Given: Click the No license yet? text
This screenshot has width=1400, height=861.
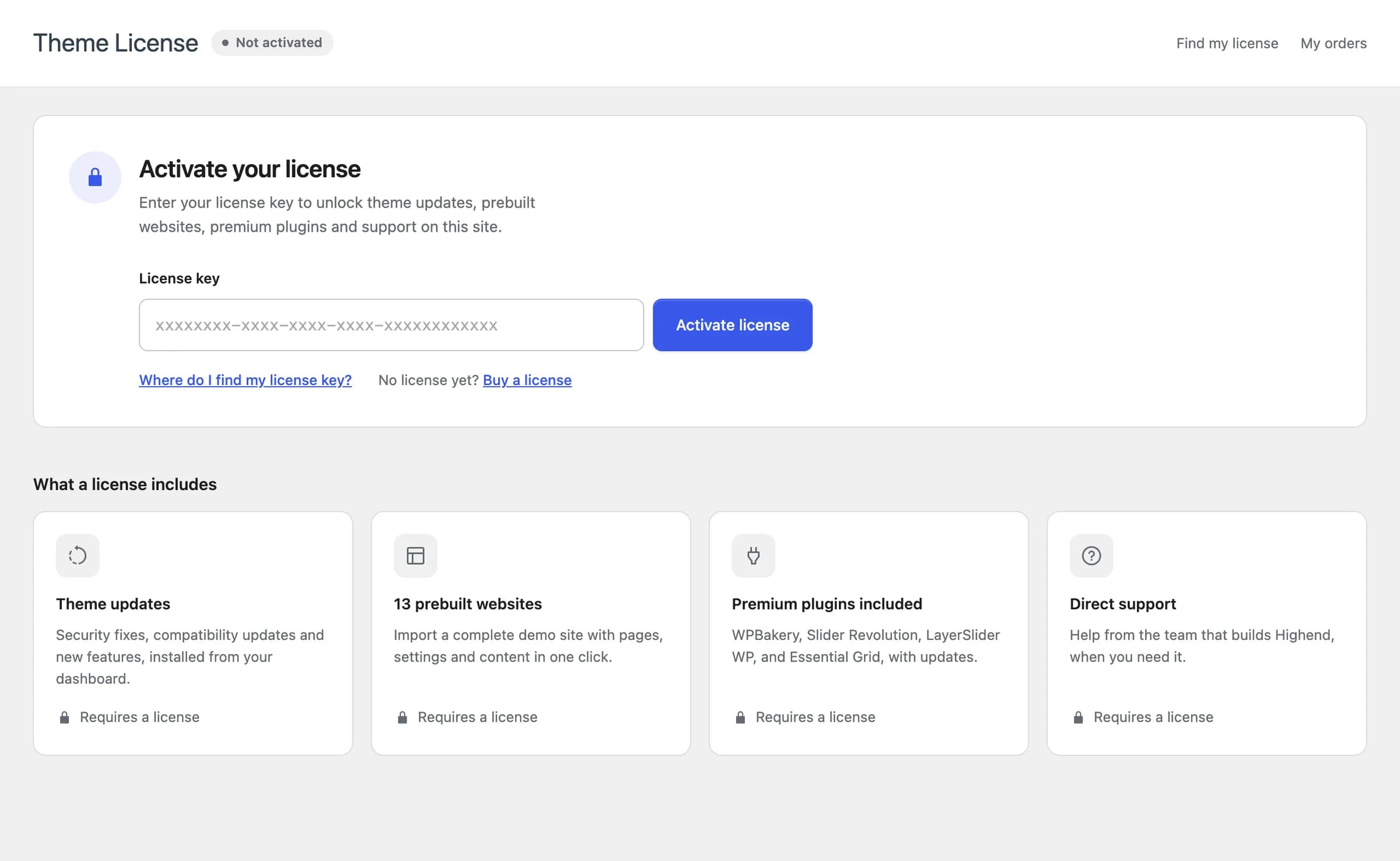Looking at the screenshot, I should point(429,380).
